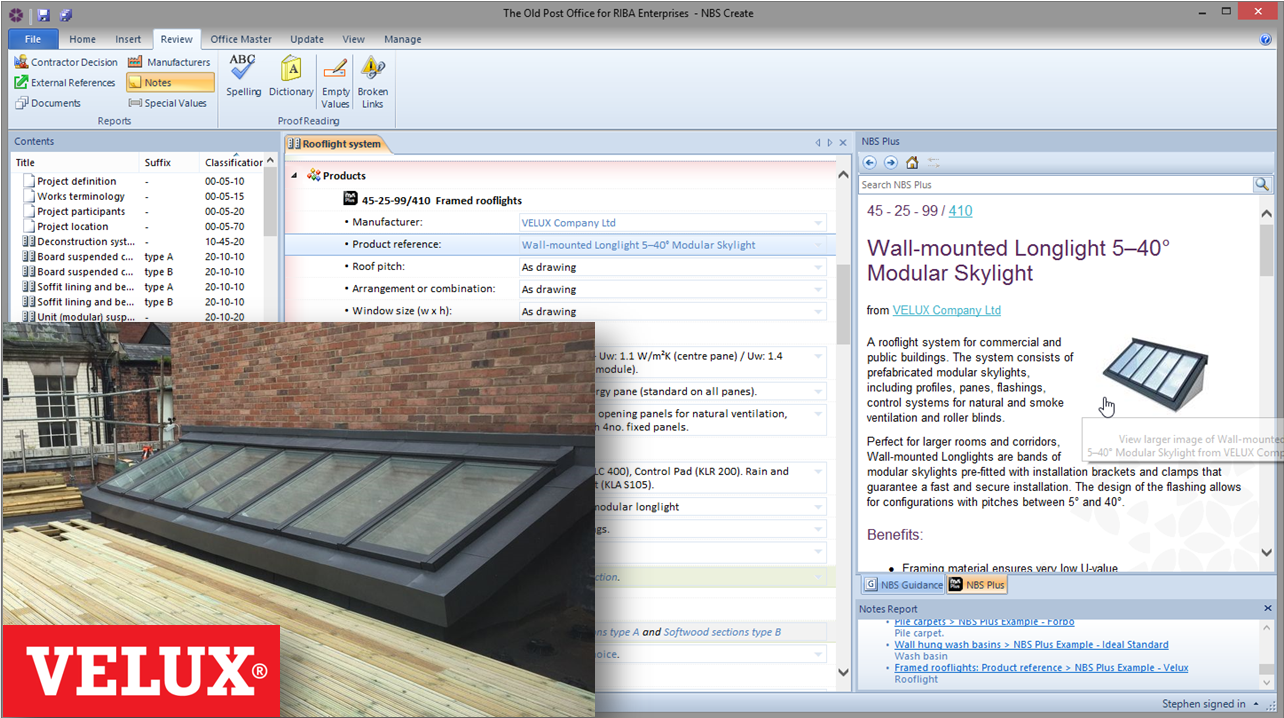Screen dimensions: 1284x718
Task: Open the dropdown for the modular longlight value
Action: [x=818, y=507]
